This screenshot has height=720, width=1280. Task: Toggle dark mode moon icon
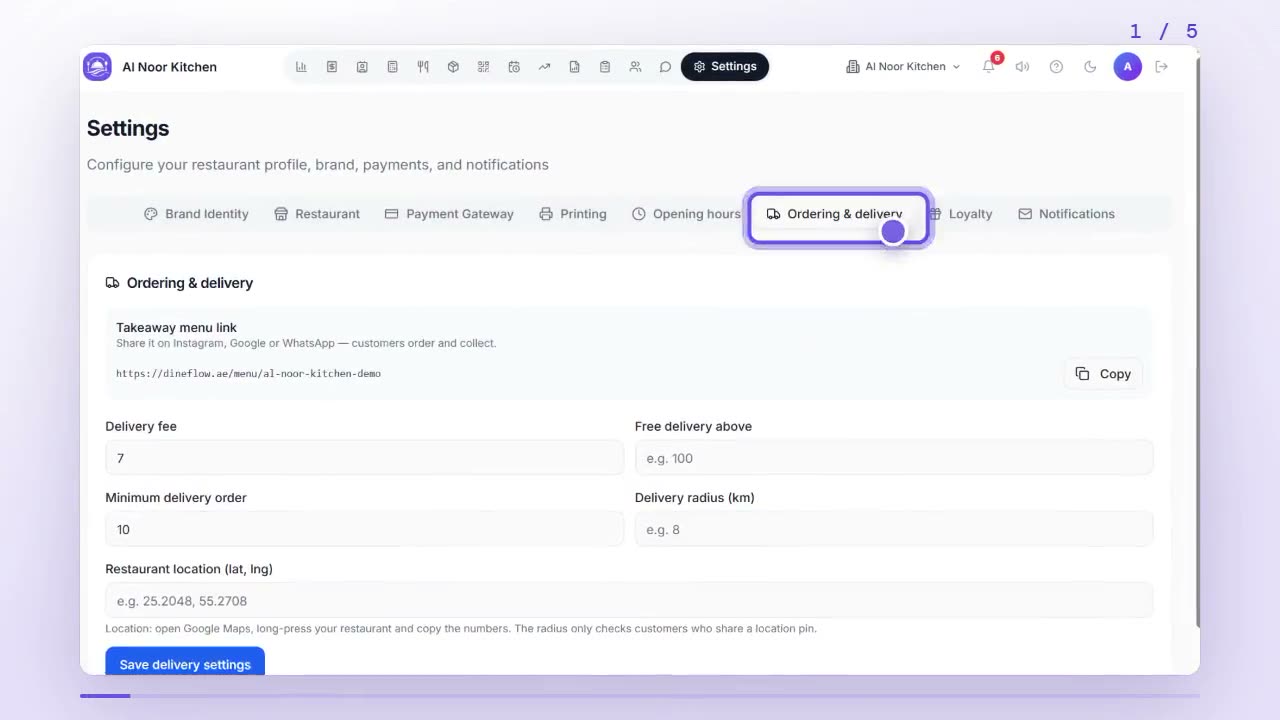(1090, 67)
